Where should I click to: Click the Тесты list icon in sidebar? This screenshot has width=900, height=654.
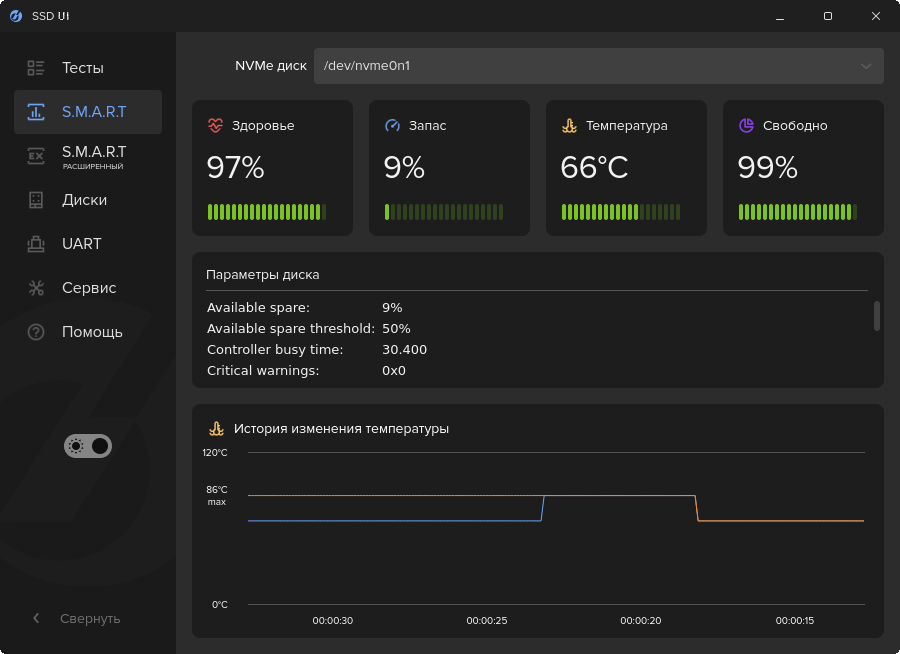point(36,68)
